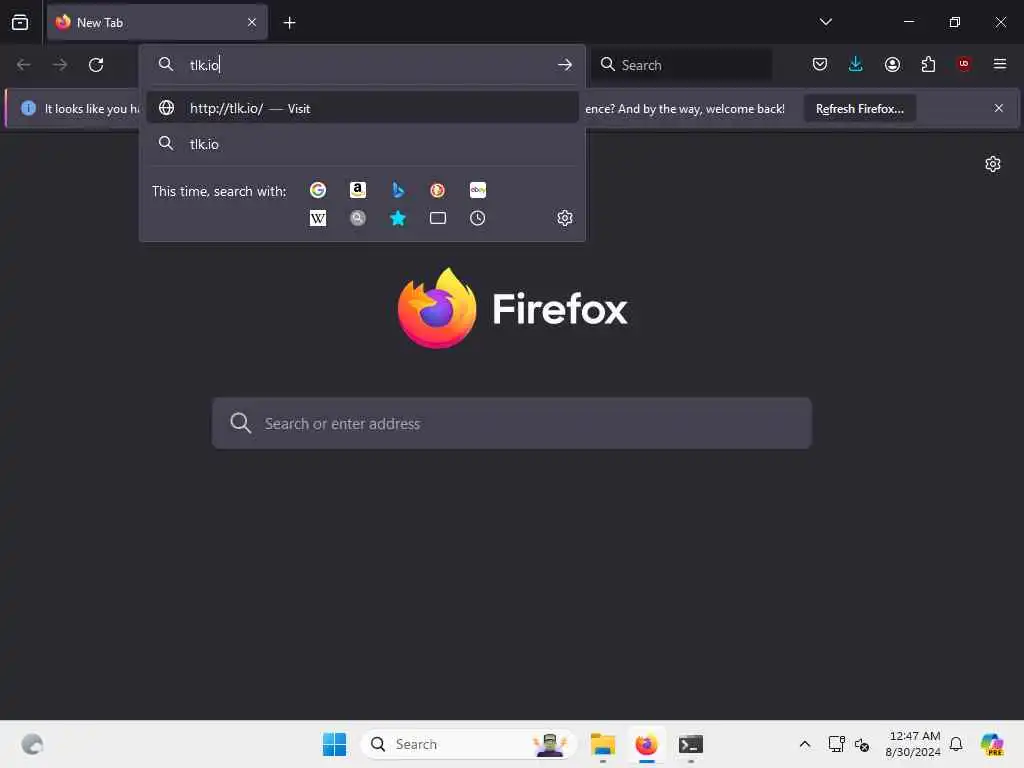Search this time with Amazon
The width and height of the screenshot is (1024, 768).
tap(358, 190)
